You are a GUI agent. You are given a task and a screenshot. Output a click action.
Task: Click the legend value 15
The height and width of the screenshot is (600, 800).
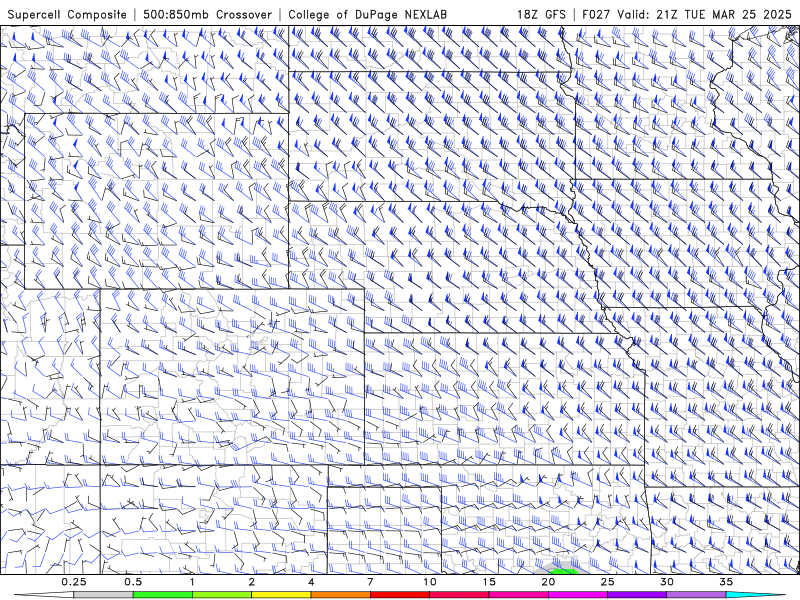click(x=489, y=582)
